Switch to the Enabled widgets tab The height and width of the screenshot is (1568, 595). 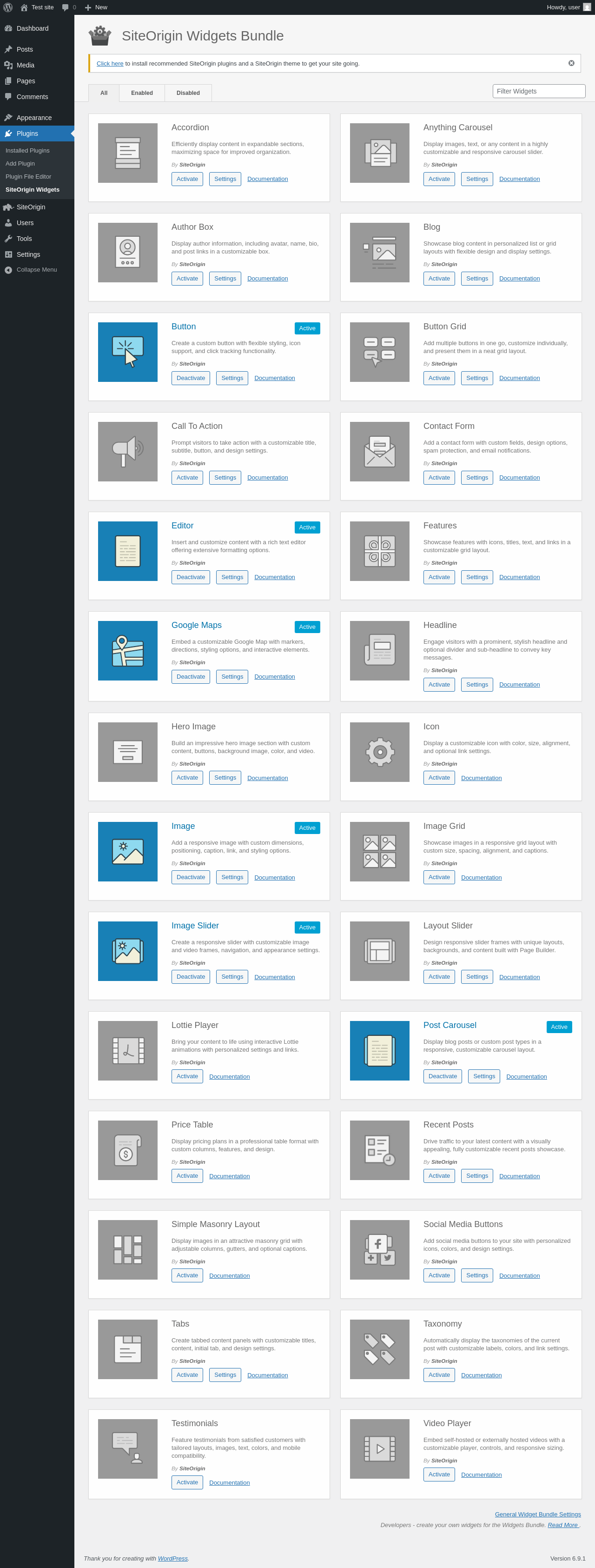click(142, 93)
